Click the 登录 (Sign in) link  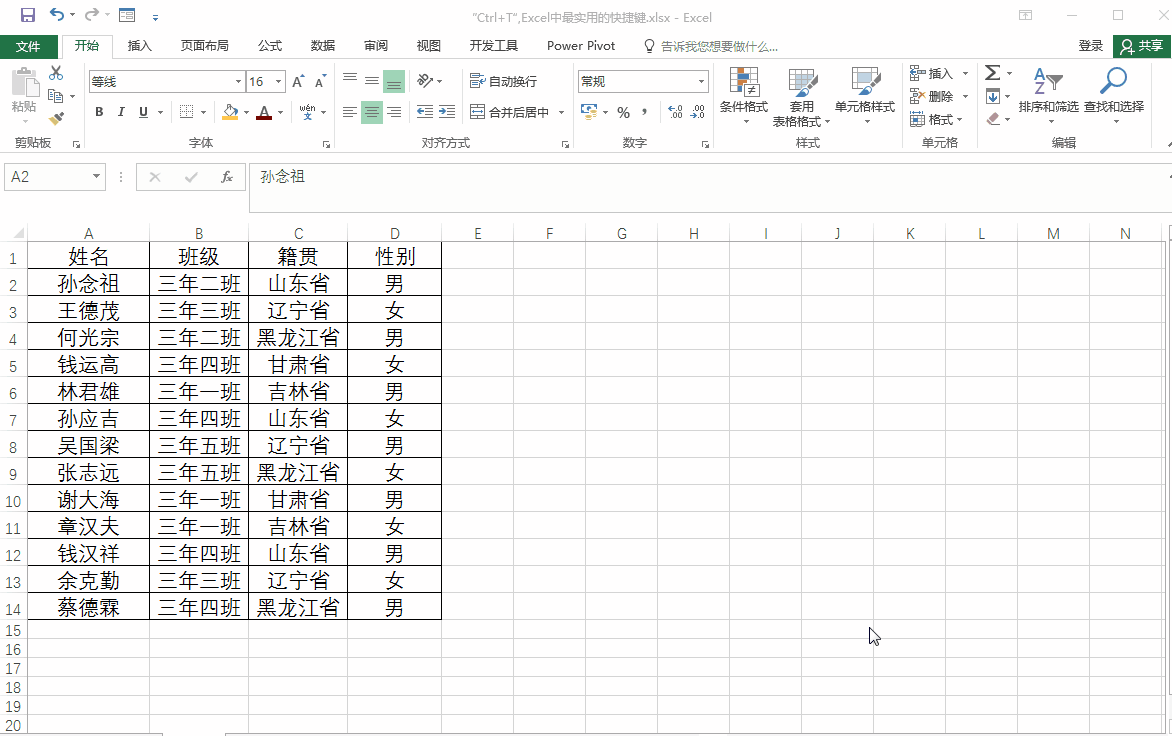(1091, 46)
